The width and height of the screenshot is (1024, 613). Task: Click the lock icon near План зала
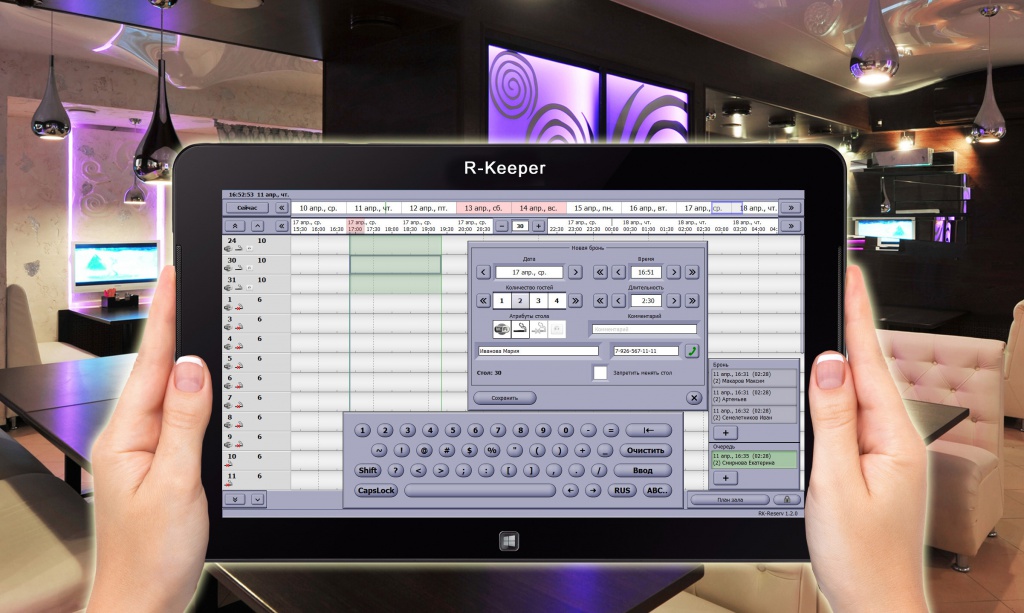click(x=786, y=499)
